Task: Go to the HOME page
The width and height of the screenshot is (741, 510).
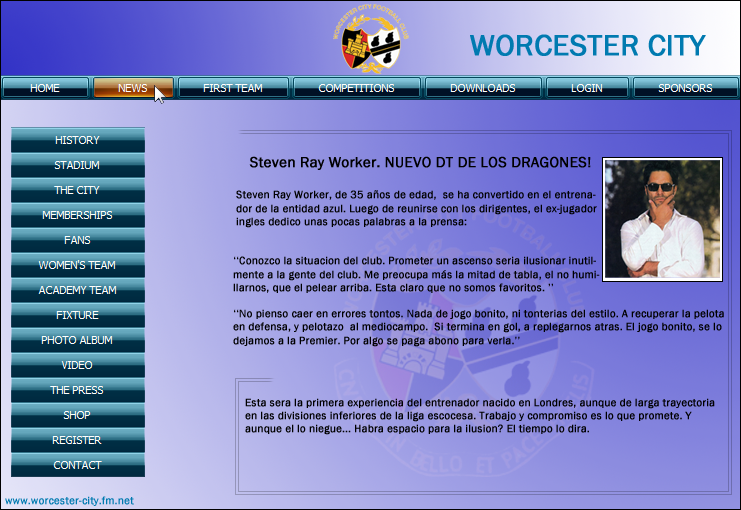Action: coord(45,88)
